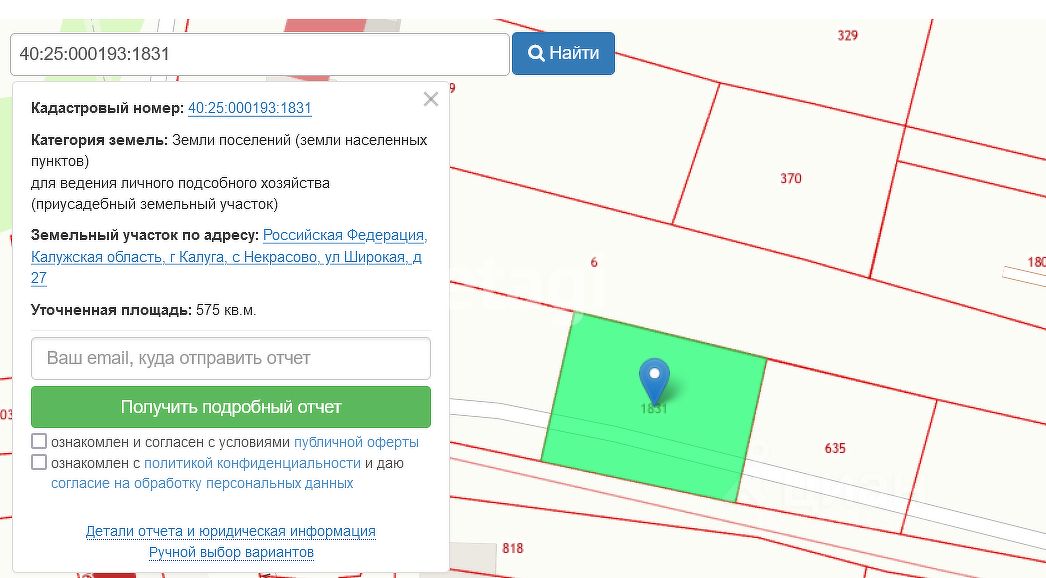Tick the privacy policy consent checkbox
The width and height of the screenshot is (1046, 578).
[x=39, y=462]
